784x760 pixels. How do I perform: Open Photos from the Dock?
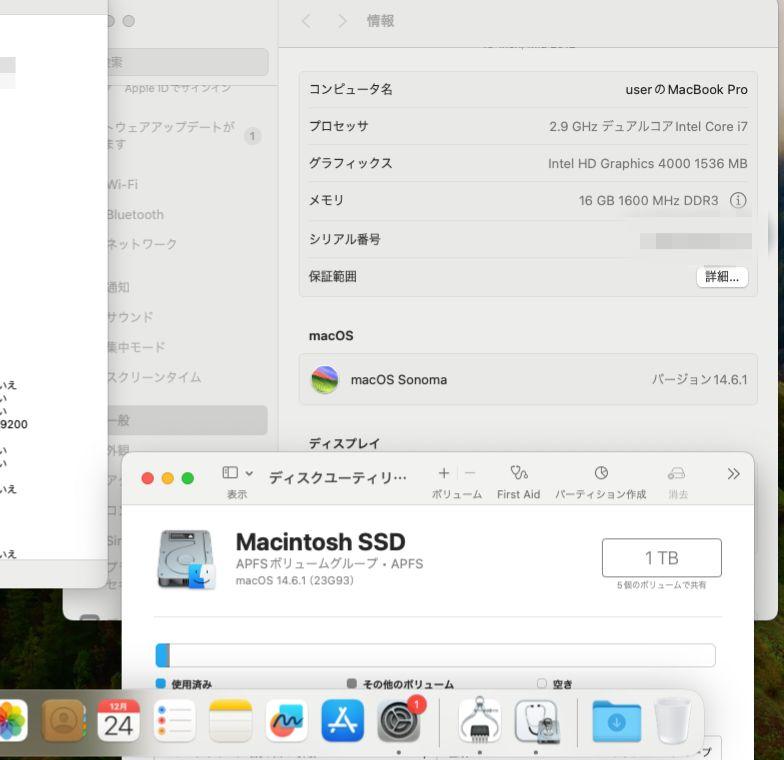point(11,720)
